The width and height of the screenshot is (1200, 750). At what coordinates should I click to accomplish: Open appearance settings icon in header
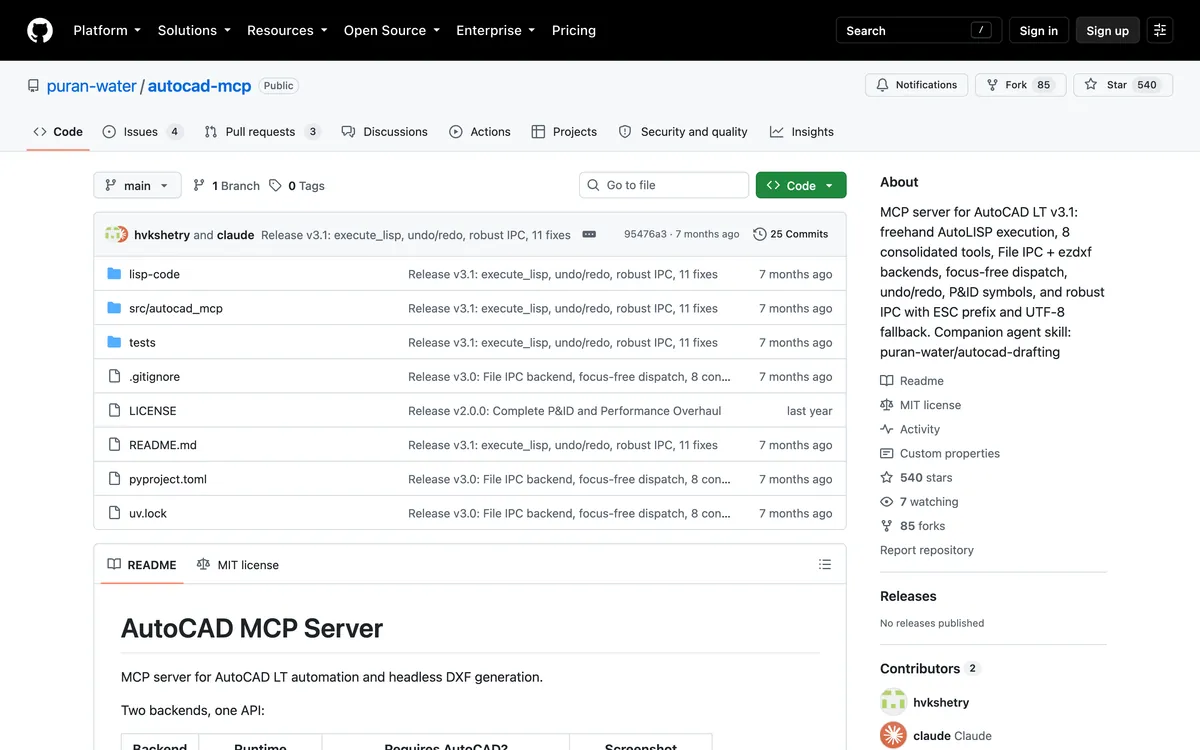tap(1160, 30)
